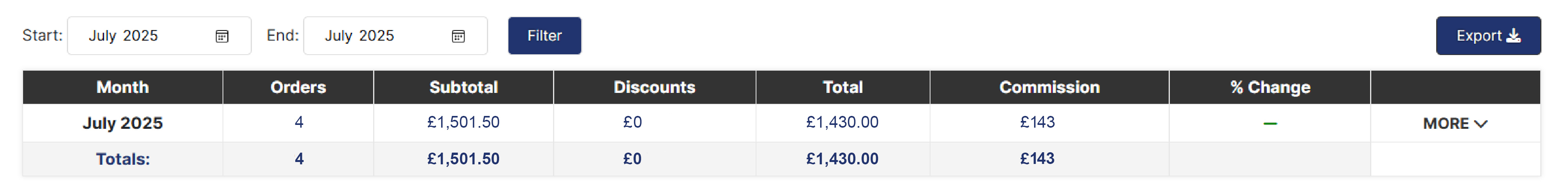The width and height of the screenshot is (1568, 194).
Task: Click the July 2025 row total amount
Action: pyautogui.click(x=842, y=122)
